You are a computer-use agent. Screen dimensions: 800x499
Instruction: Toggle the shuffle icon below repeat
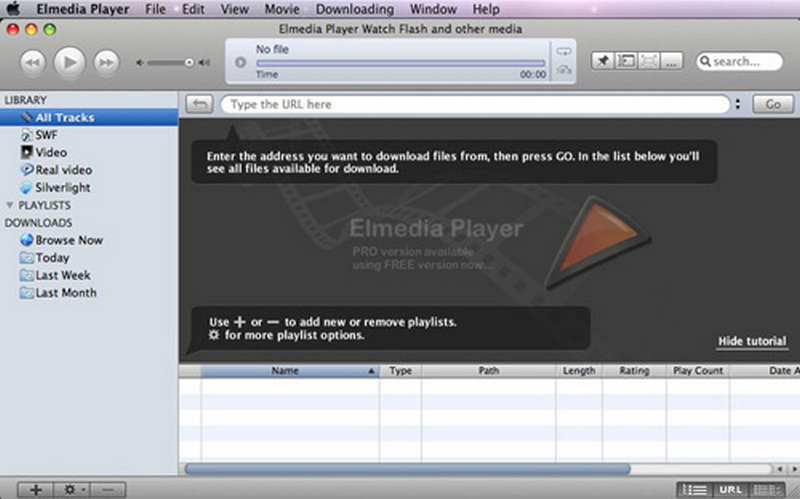click(564, 70)
